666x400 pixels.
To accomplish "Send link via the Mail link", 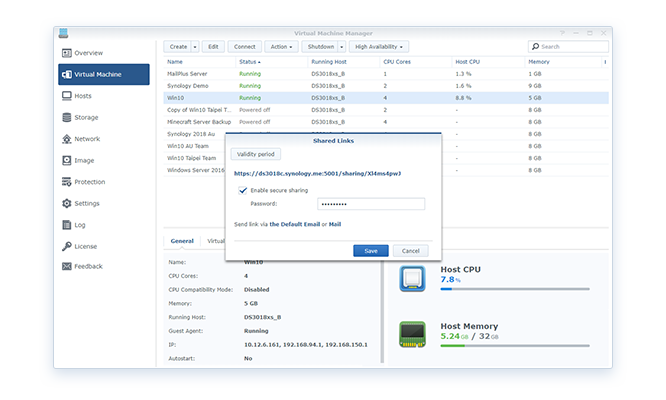I will 335,224.
